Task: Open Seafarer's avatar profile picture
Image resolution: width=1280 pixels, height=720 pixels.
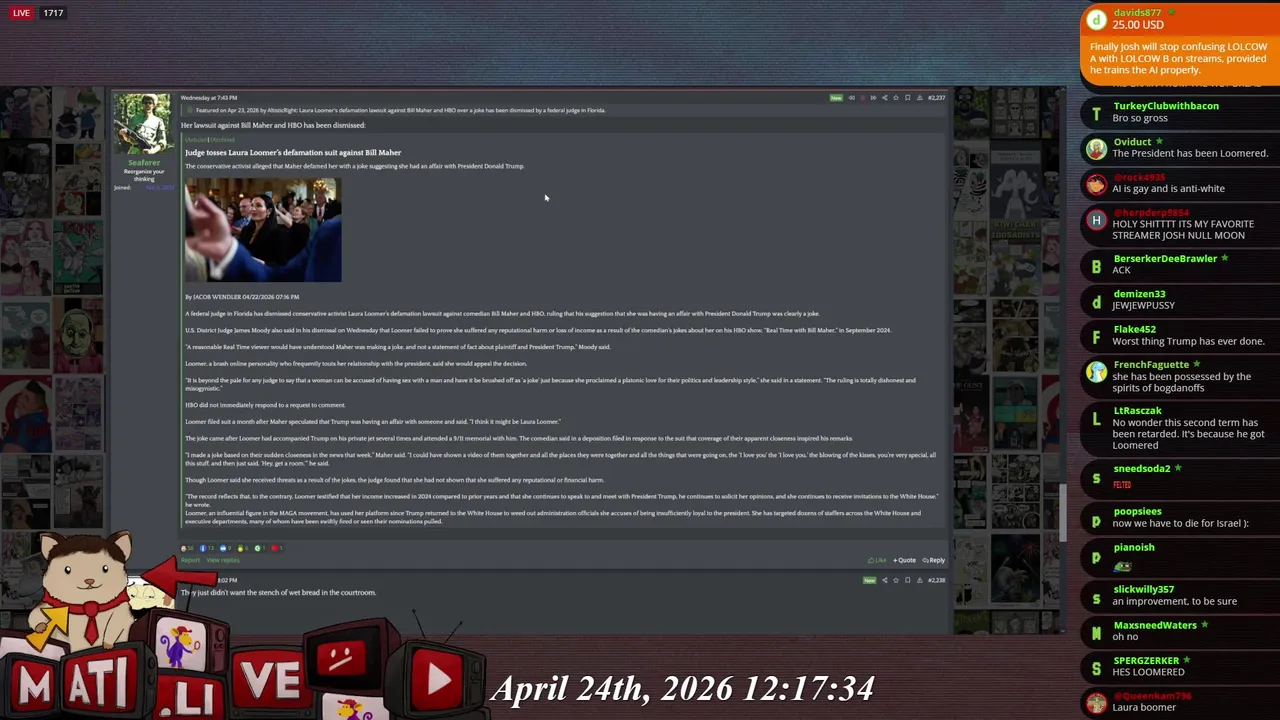Action: [x=142, y=125]
